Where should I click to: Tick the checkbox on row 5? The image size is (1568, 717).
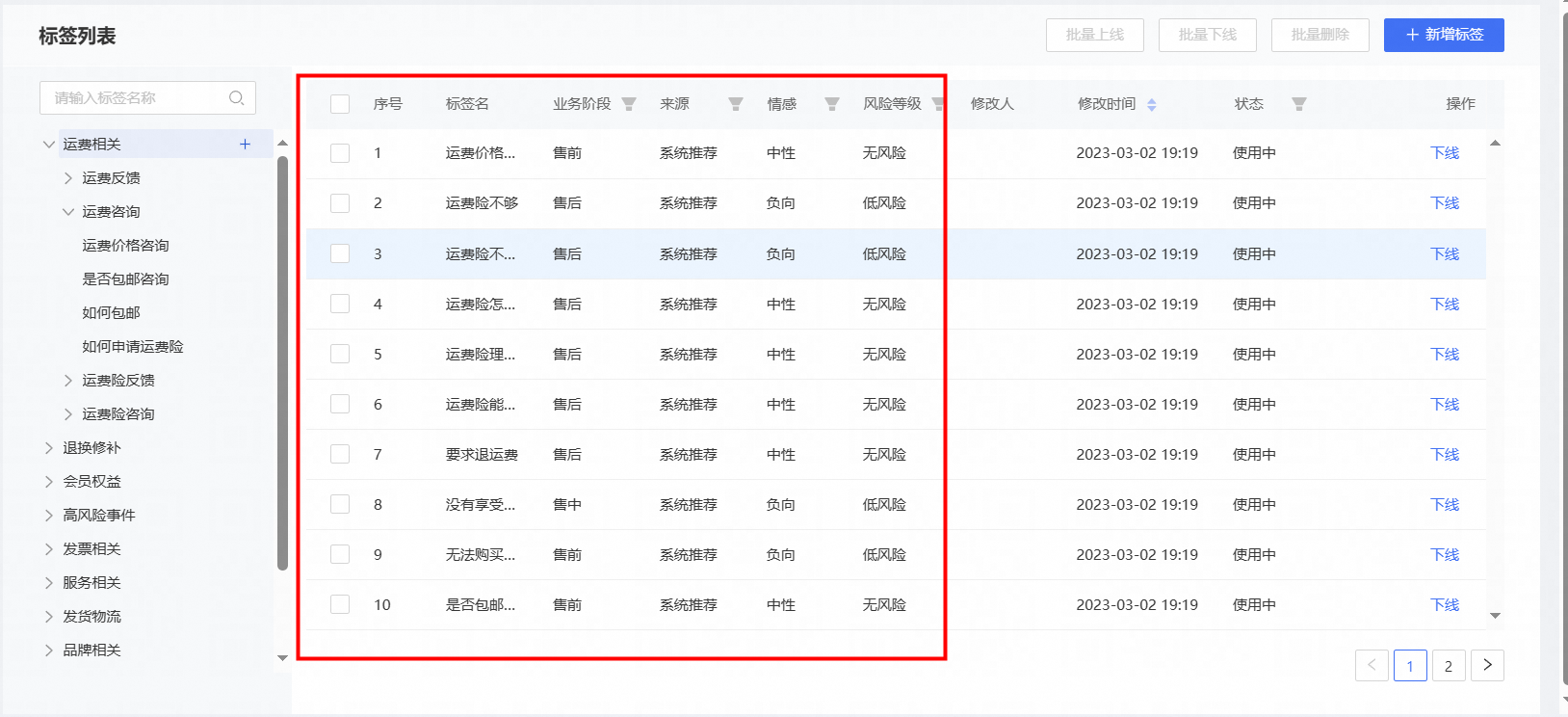(340, 354)
